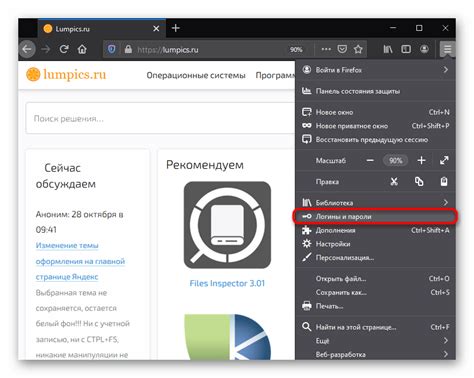
Task: Reload the page with the refresh icon
Action: pyautogui.click(x=64, y=49)
